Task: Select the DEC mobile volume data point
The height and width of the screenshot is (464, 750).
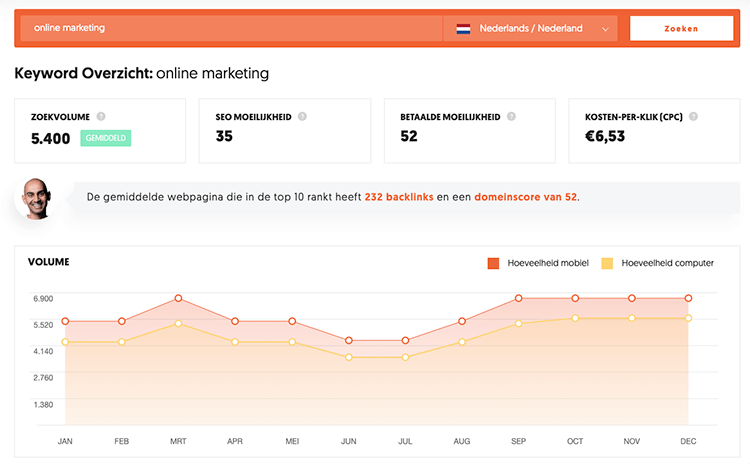Action: (x=689, y=298)
